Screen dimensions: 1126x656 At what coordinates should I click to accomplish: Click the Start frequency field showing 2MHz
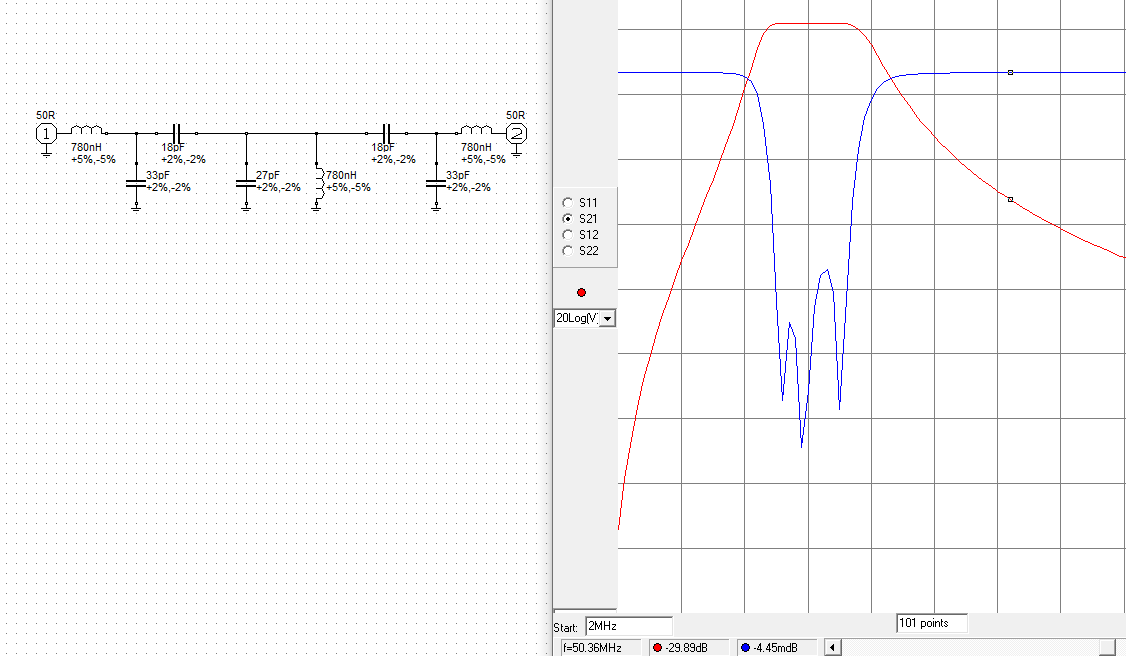(x=628, y=627)
